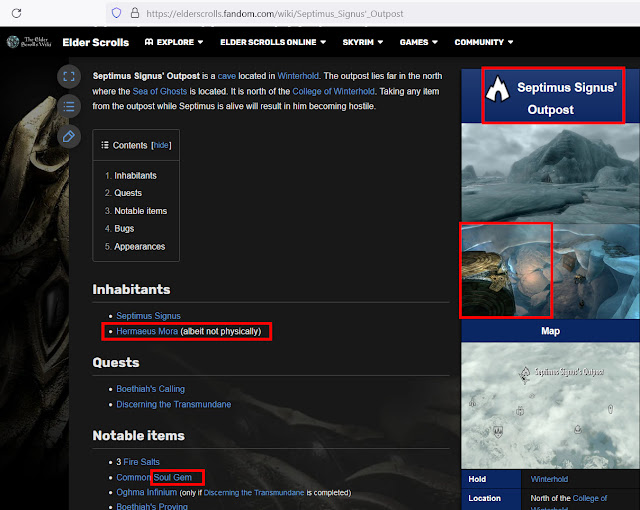The width and height of the screenshot is (640, 510).
Task: View right interior cave image
Action: pyautogui.click(x=596, y=271)
